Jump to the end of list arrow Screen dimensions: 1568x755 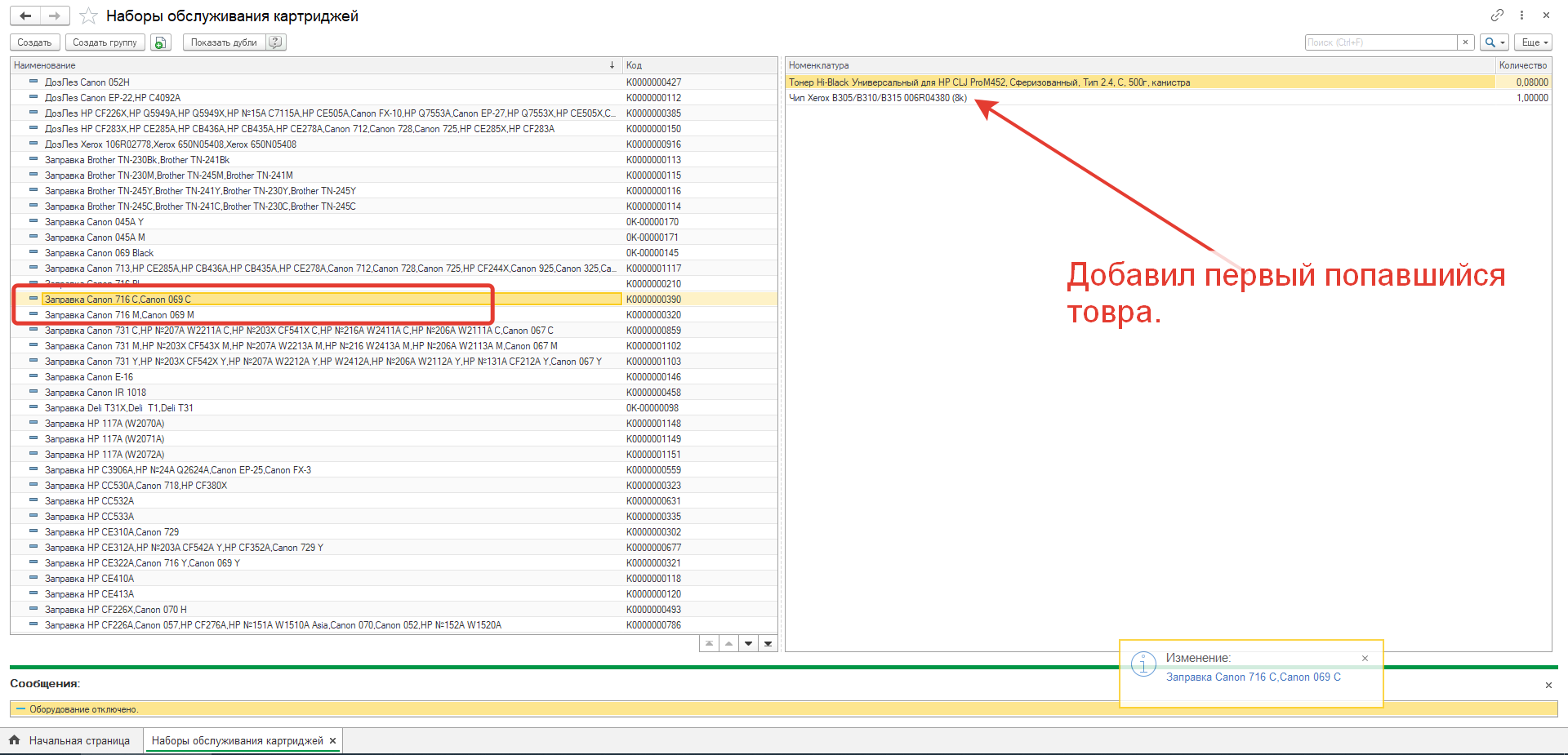coord(768,644)
